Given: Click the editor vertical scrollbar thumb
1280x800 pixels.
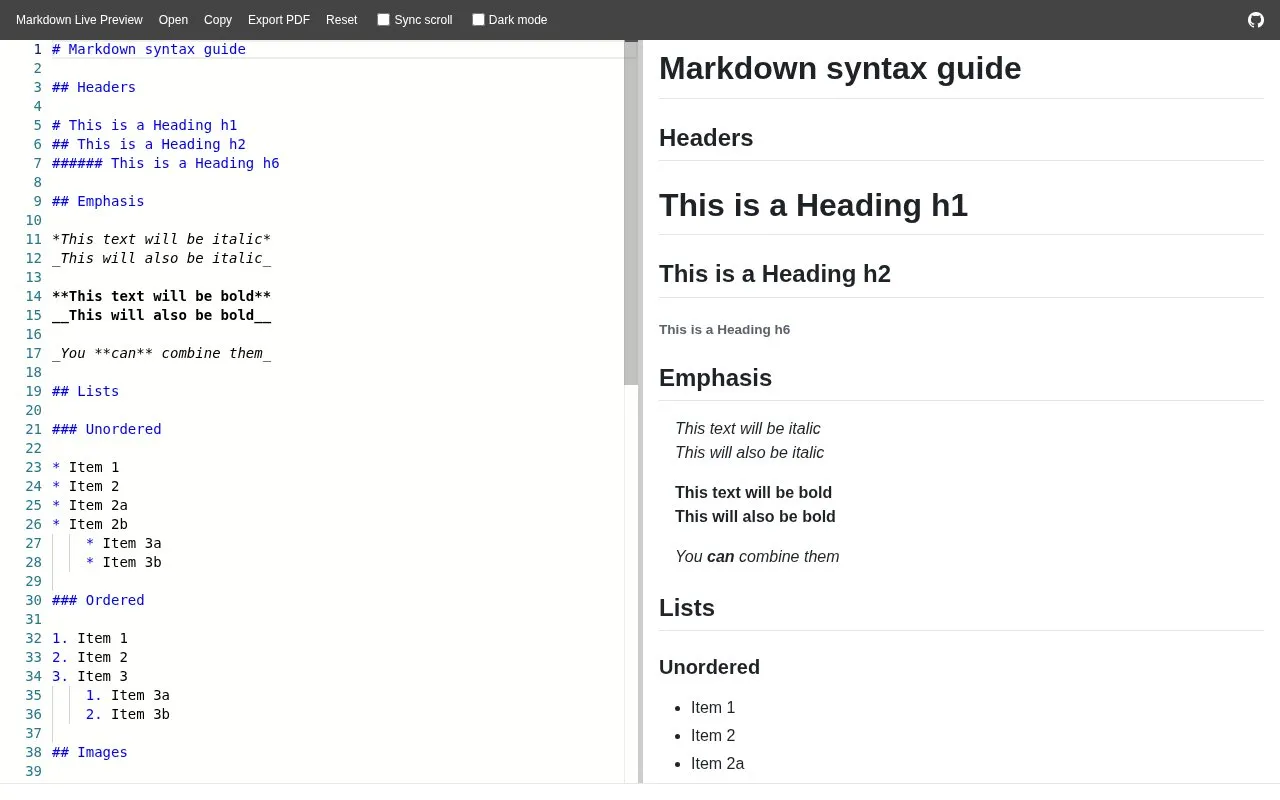Looking at the screenshot, I should pos(631,213).
